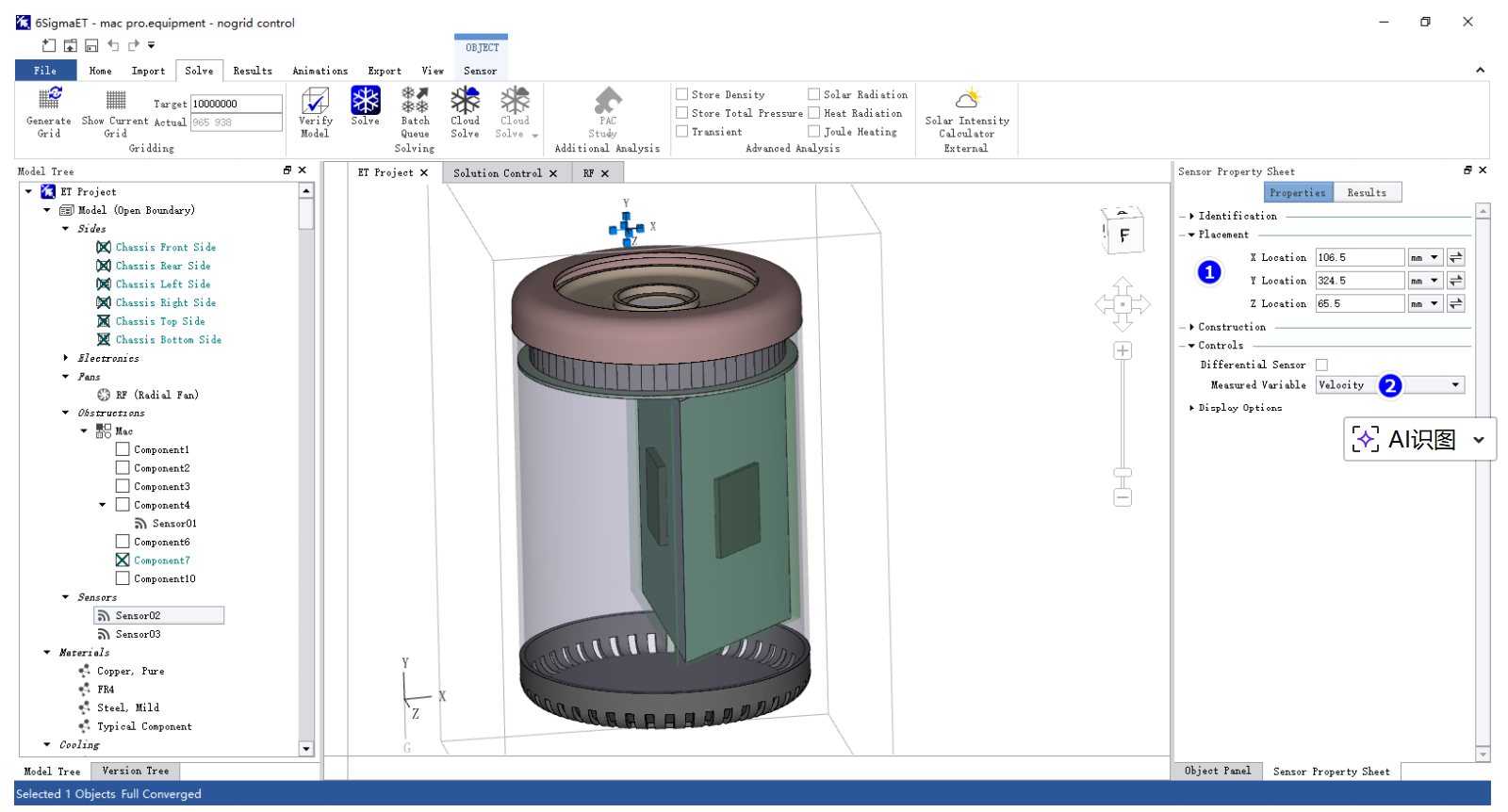This screenshot has width=1508, height=812.
Task: Expand the Electronics tree node
Action: pos(66,358)
